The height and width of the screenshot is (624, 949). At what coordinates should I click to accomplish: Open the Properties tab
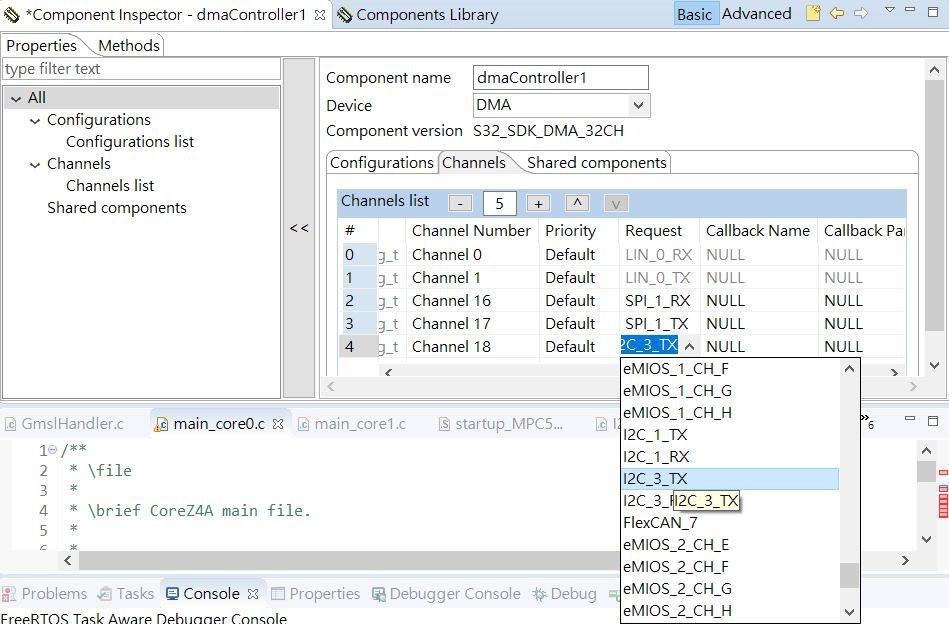click(x=41, y=46)
